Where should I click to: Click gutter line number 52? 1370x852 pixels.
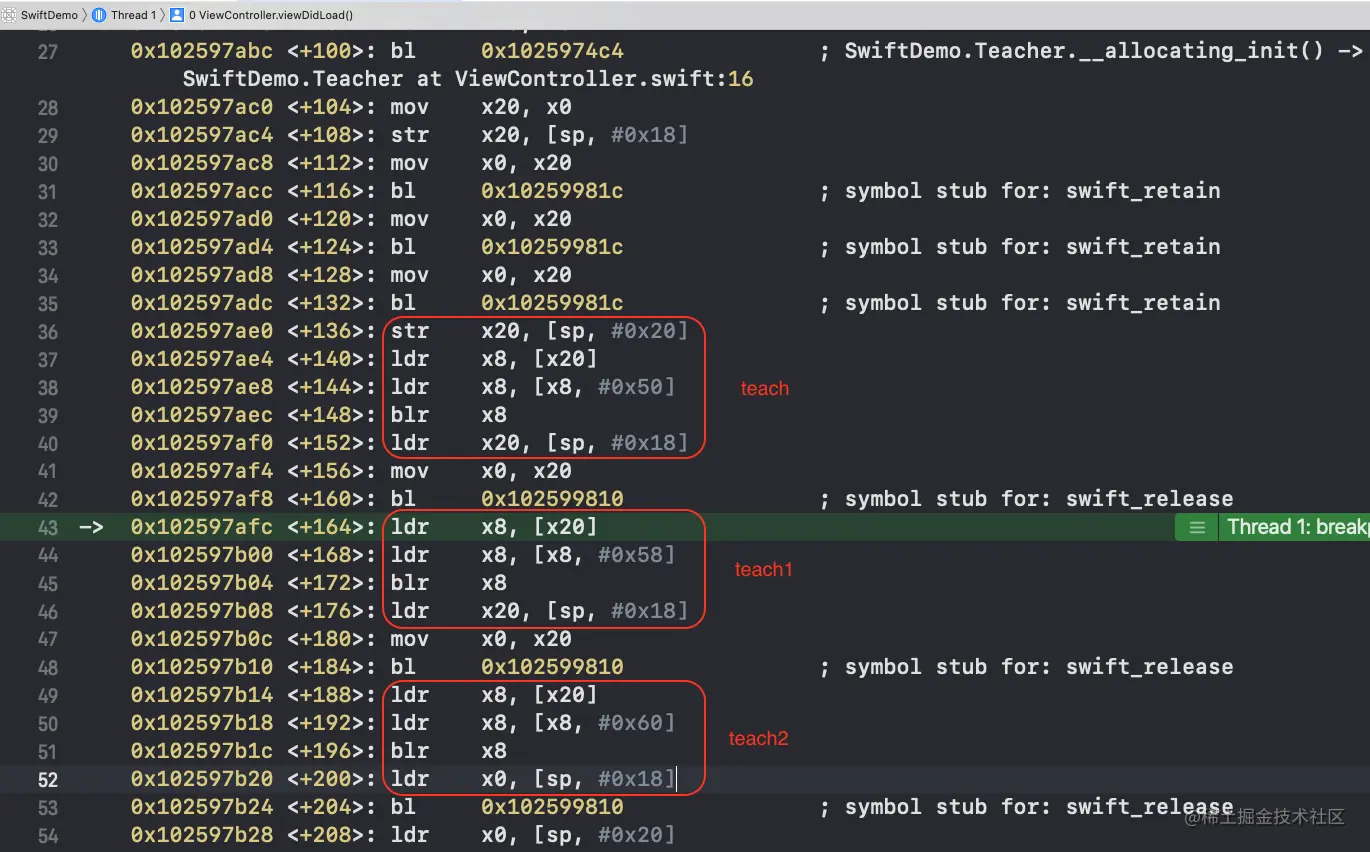coord(47,779)
